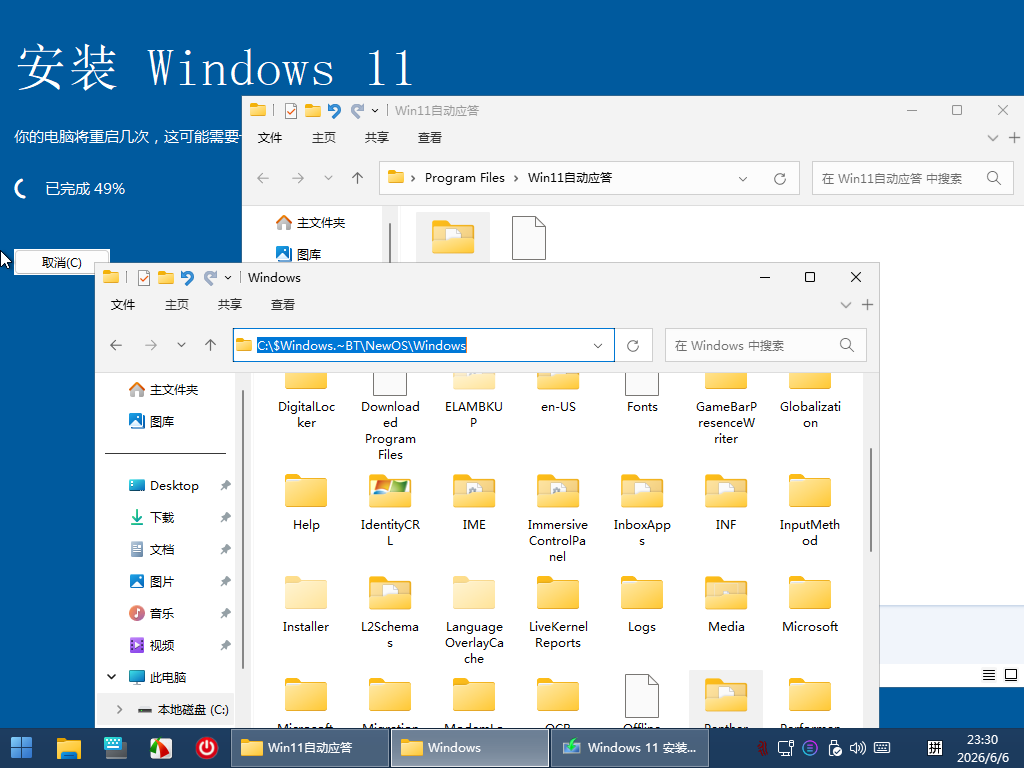The width and height of the screenshot is (1024, 768).
Task: Click the Win11自动应答 search box
Action: point(912,178)
